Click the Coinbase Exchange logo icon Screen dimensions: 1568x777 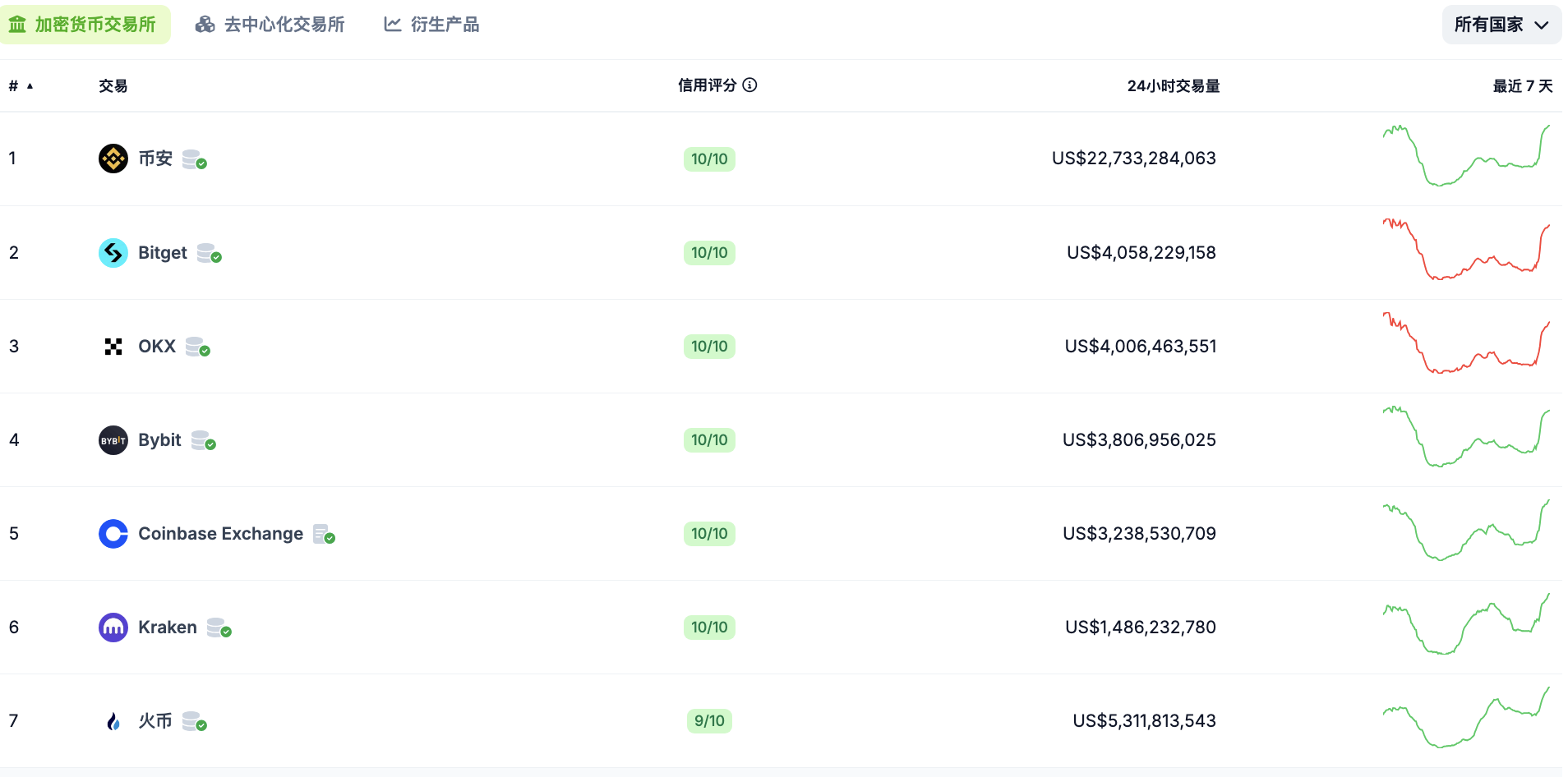113,534
